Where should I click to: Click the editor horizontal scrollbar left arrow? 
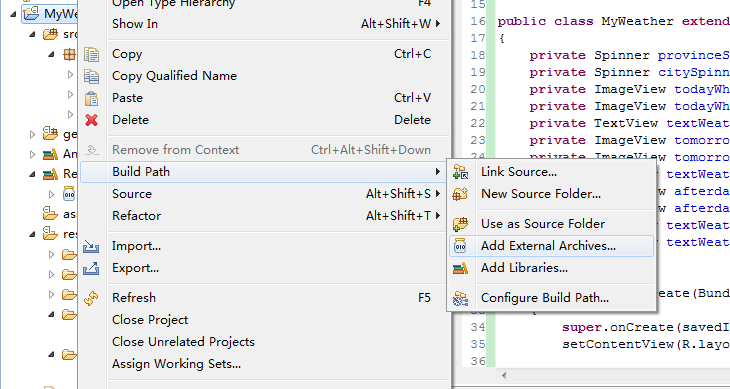(x=504, y=375)
